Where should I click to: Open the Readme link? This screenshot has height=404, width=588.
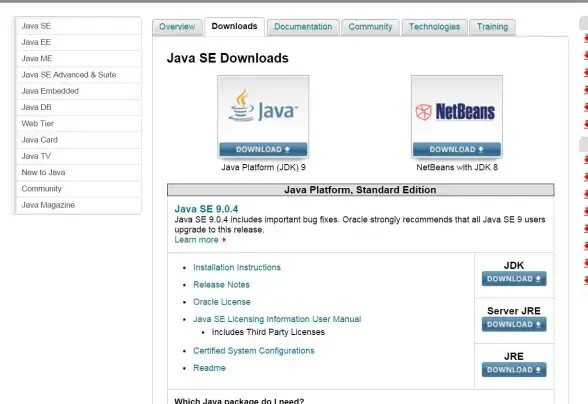point(209,368)
